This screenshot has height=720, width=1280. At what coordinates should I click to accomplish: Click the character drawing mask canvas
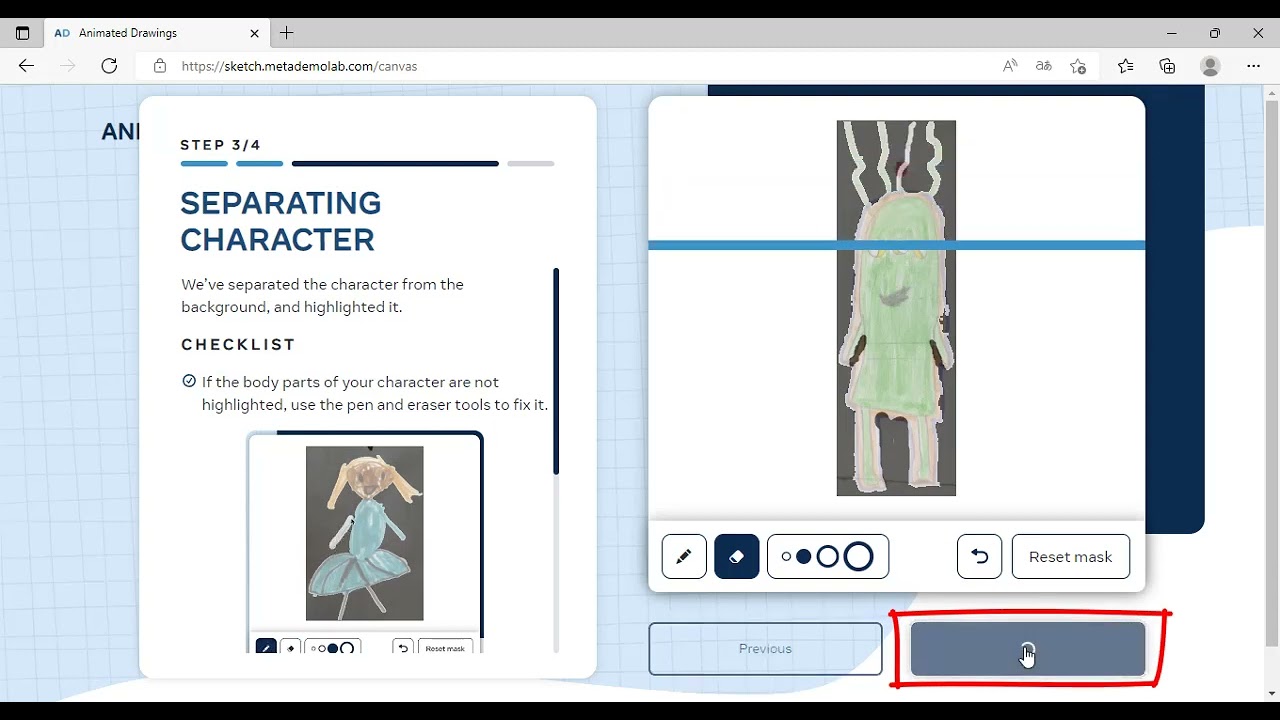[896, 308]
